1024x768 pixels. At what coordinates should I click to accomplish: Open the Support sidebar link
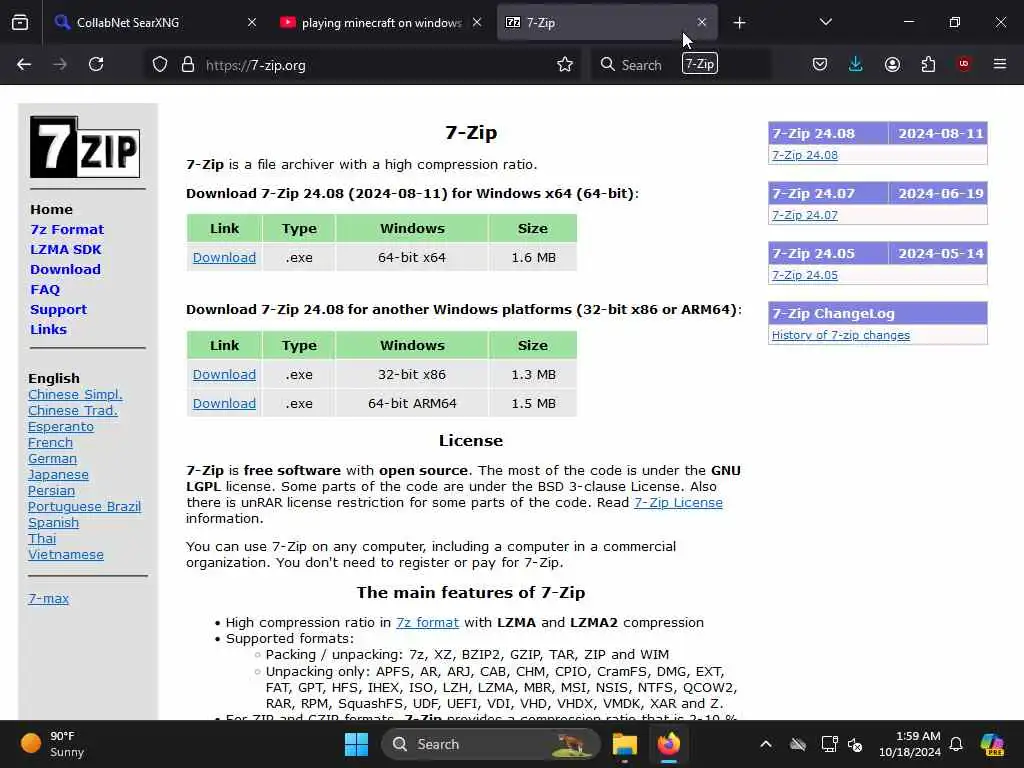point(58,310)
